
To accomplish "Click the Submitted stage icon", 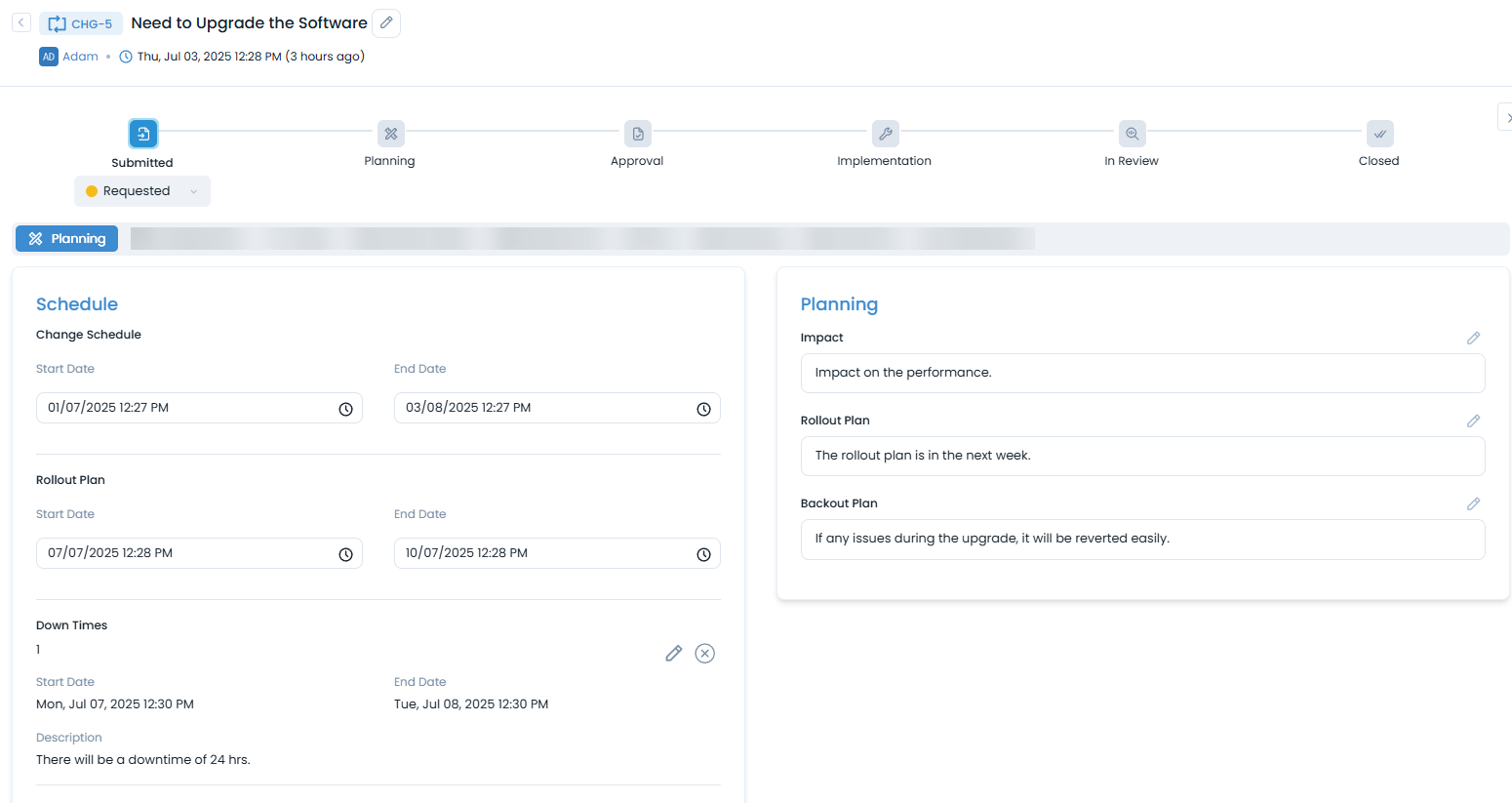I will pyautogui.click(x=142, y=134).
